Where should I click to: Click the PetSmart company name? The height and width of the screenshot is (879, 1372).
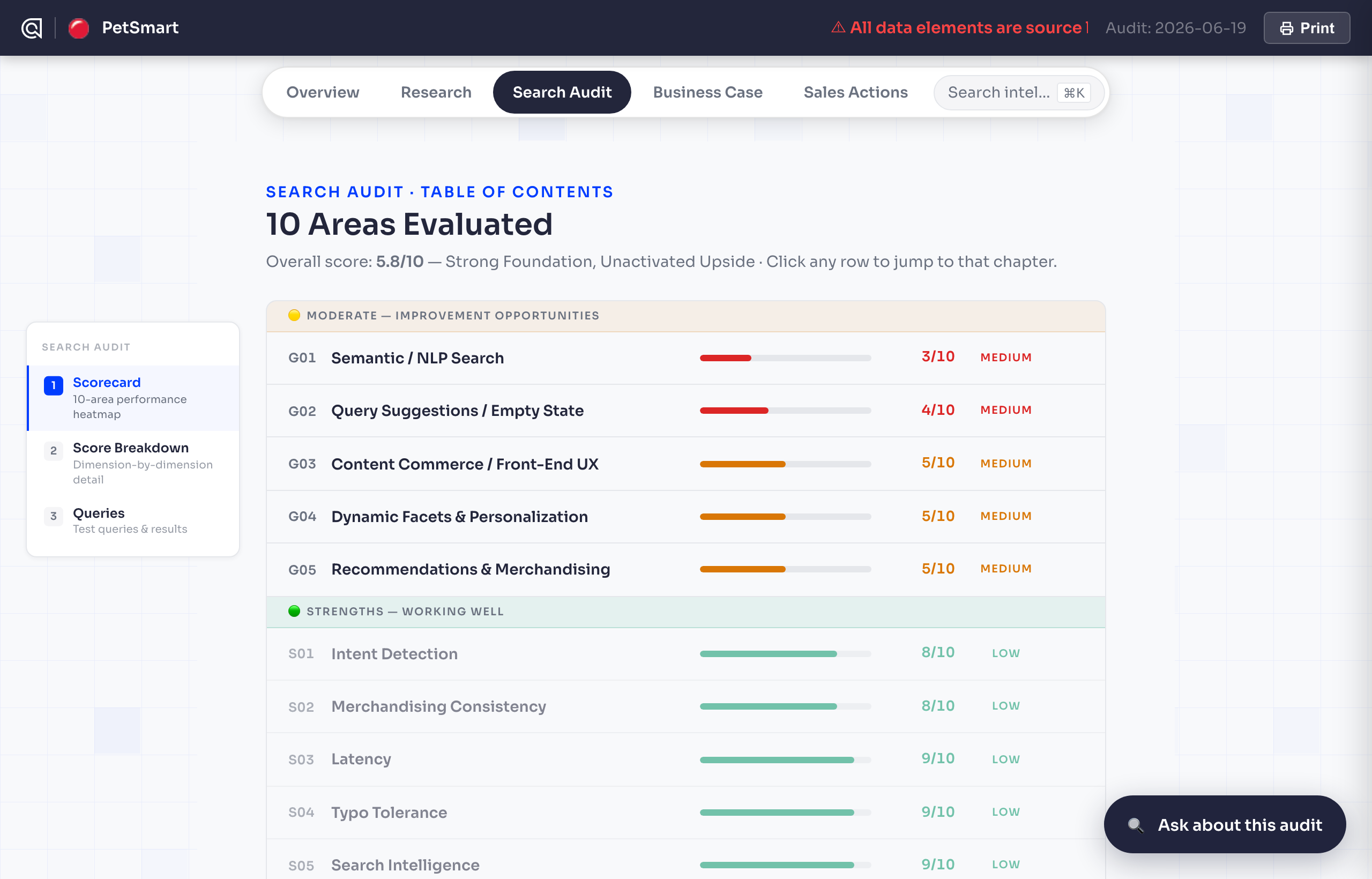(140, 27)
